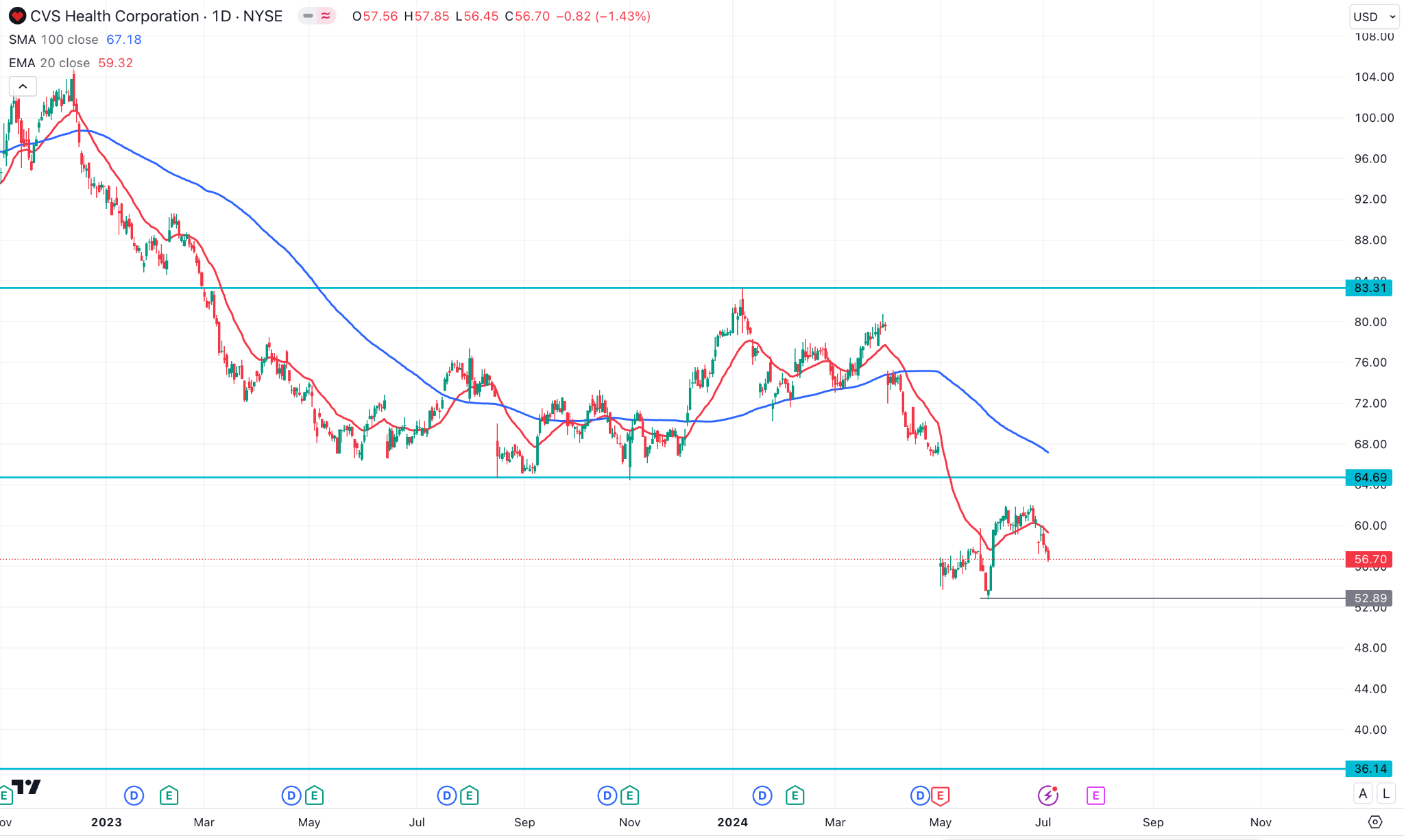
Task: Click the 2024 year label on time axis
Action: 732,822
